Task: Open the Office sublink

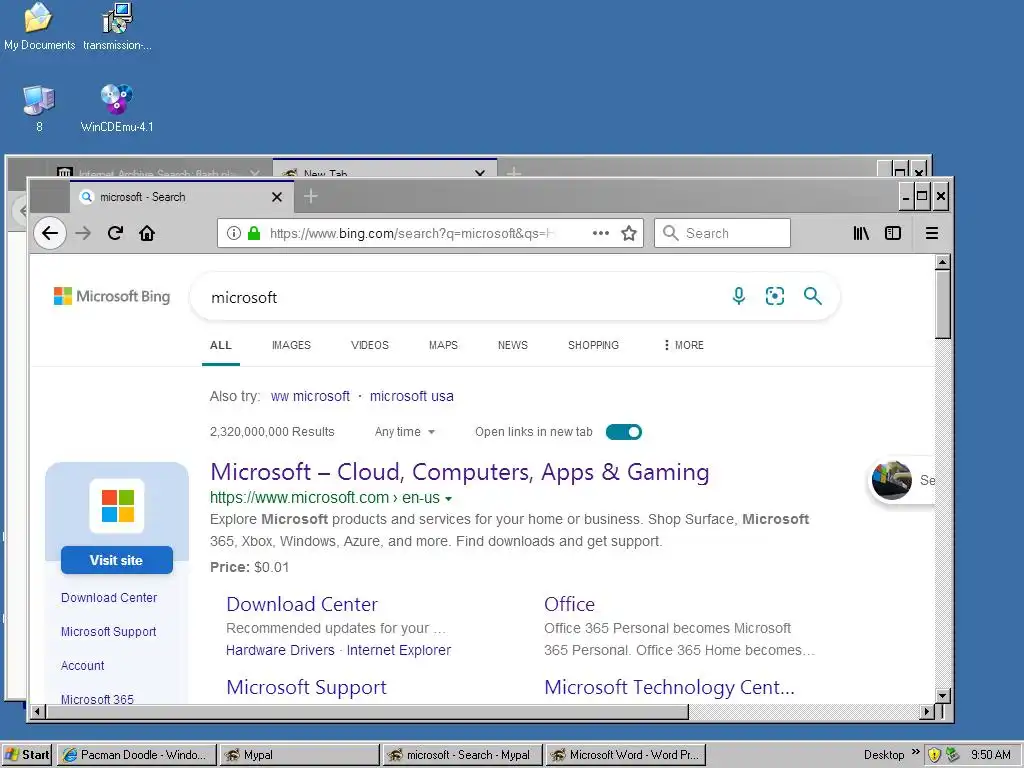Action: click(x=569, y=604)
